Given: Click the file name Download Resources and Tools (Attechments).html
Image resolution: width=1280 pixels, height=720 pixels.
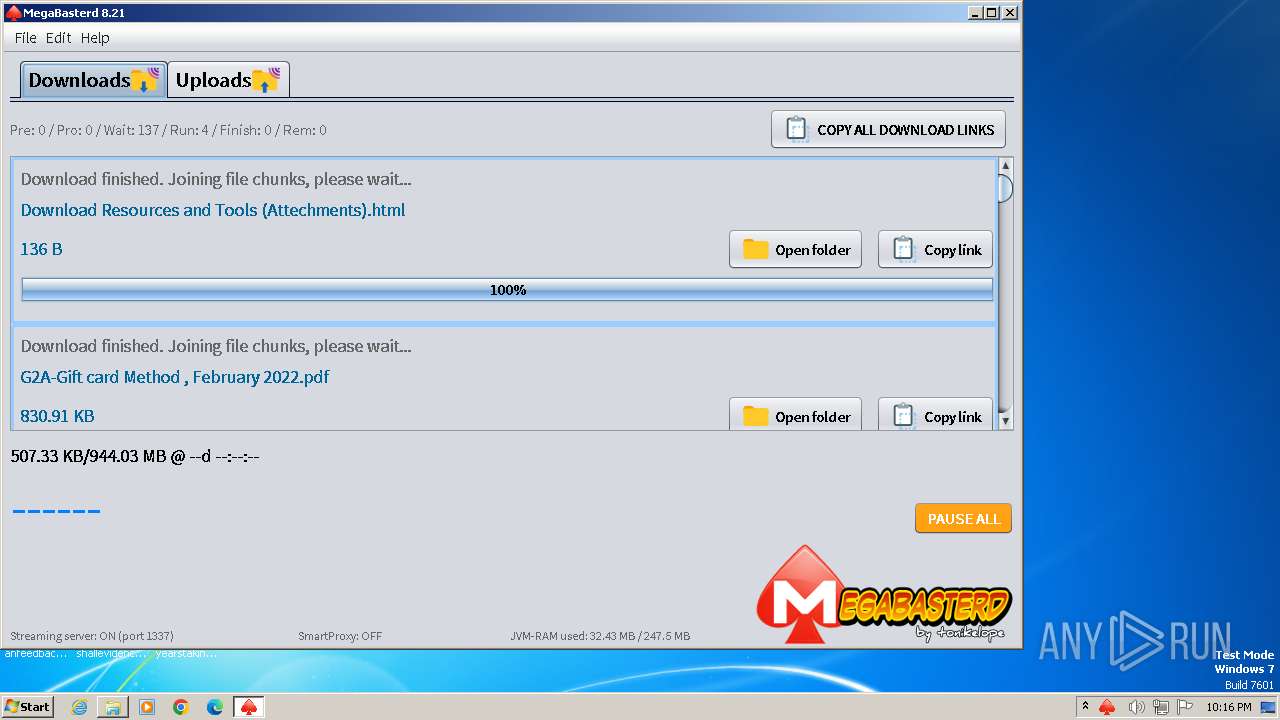Looking at the screenshot, I should coord(213,210).
